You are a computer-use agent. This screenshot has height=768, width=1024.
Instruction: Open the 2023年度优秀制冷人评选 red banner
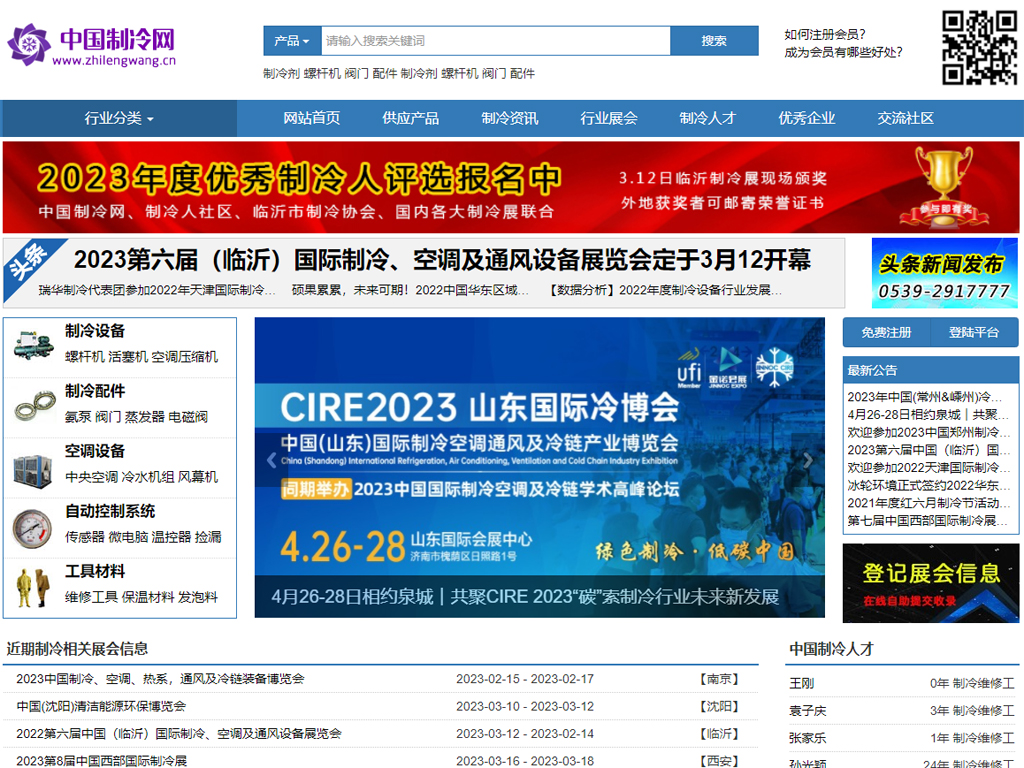511,187
